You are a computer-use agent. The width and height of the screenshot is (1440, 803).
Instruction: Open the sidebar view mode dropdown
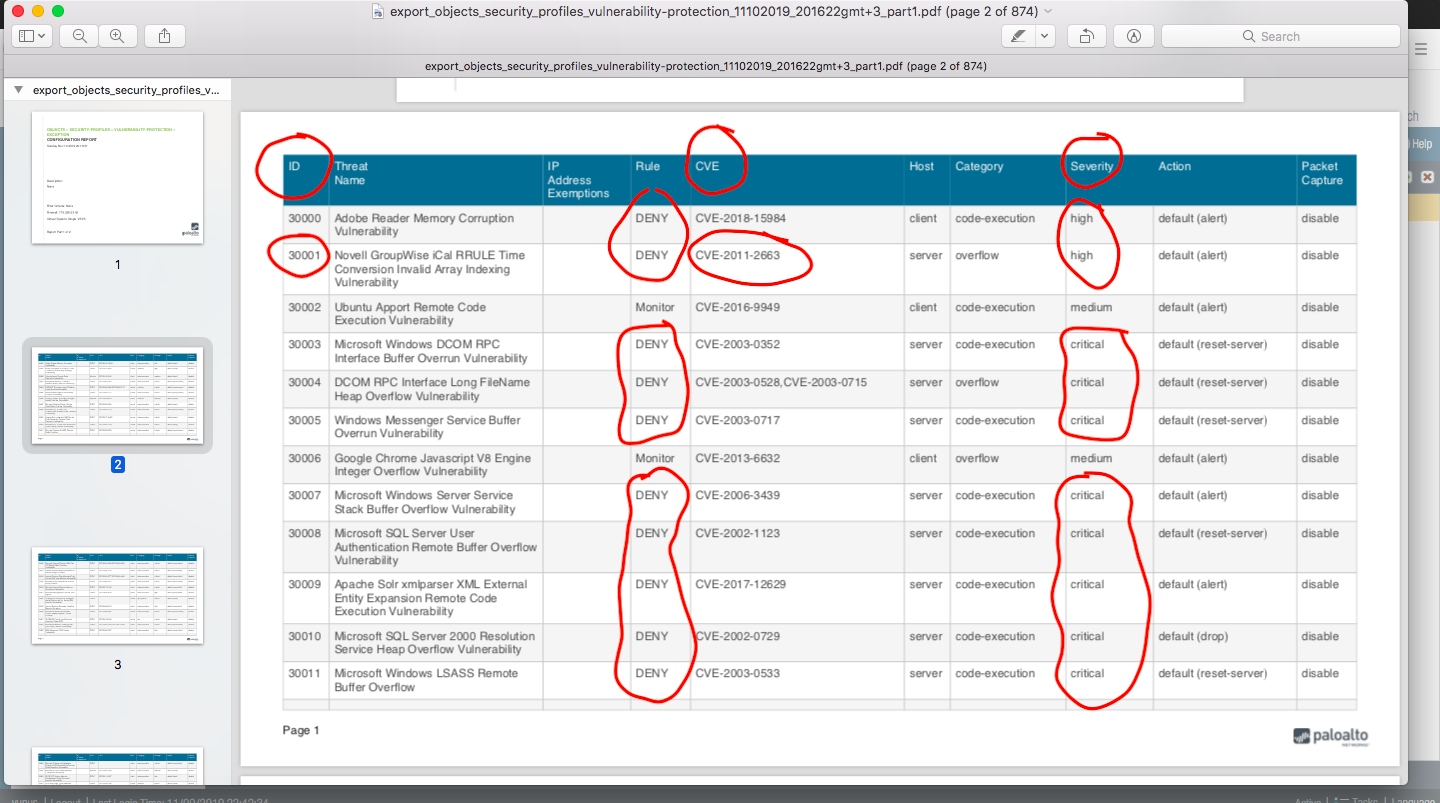click(x=32, y=36)
